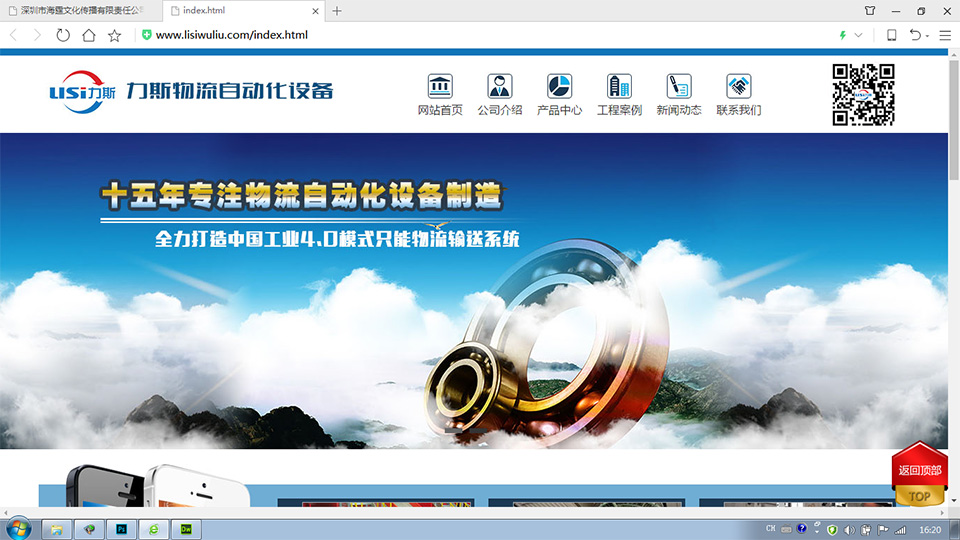Image resolution: width=960 pixels, height=540 pixels.
Task: Expand the undo-closed-tab dropdown arrow
Action: tap(927, 36)
